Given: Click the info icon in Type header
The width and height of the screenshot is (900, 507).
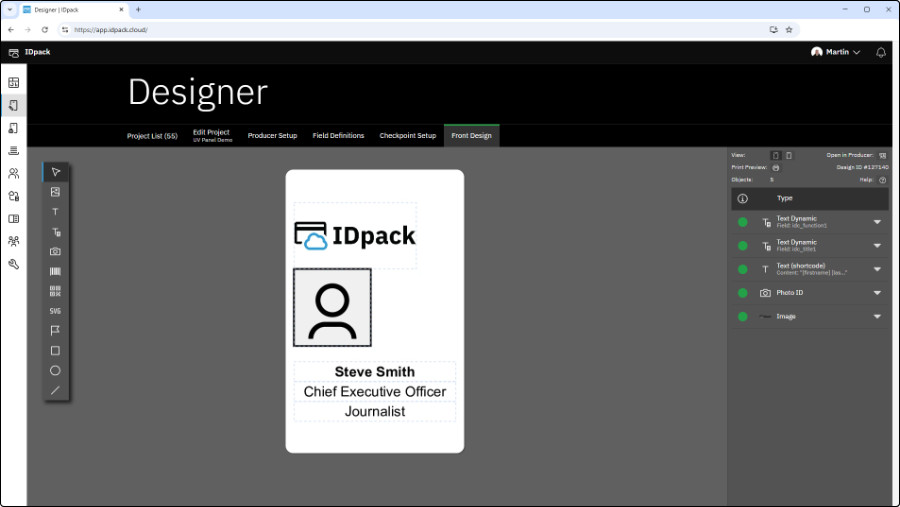Looking at the screenshot, I should (x=742, y=199).
